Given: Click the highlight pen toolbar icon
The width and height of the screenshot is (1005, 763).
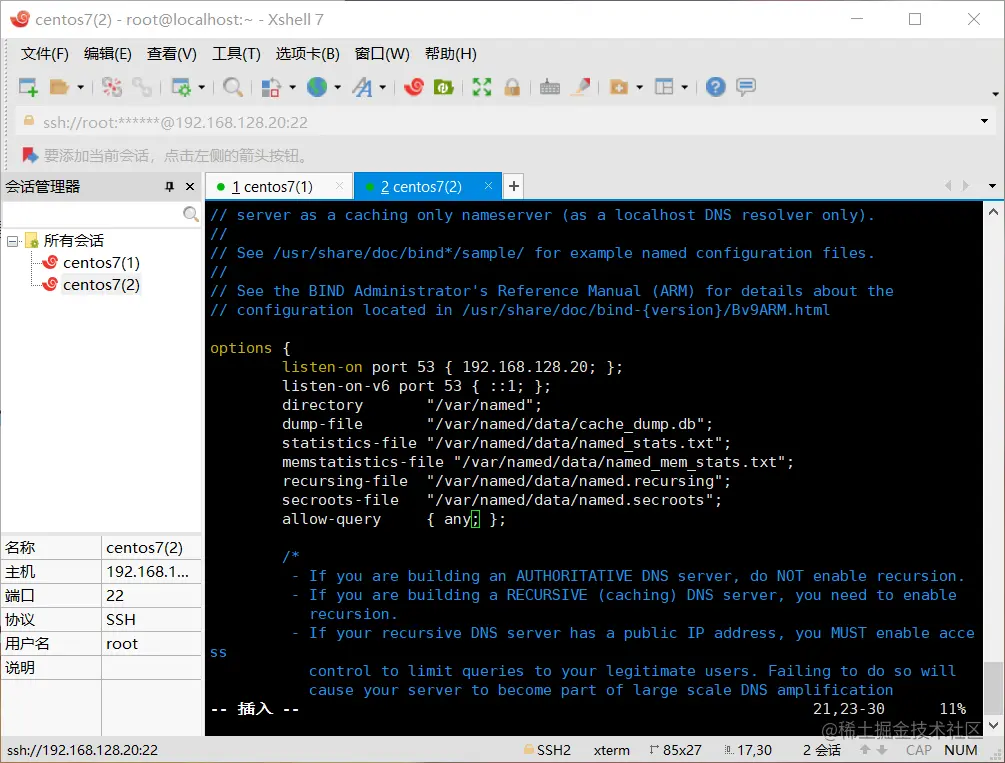Looking at the screenshot, I should tap(581, 87).
